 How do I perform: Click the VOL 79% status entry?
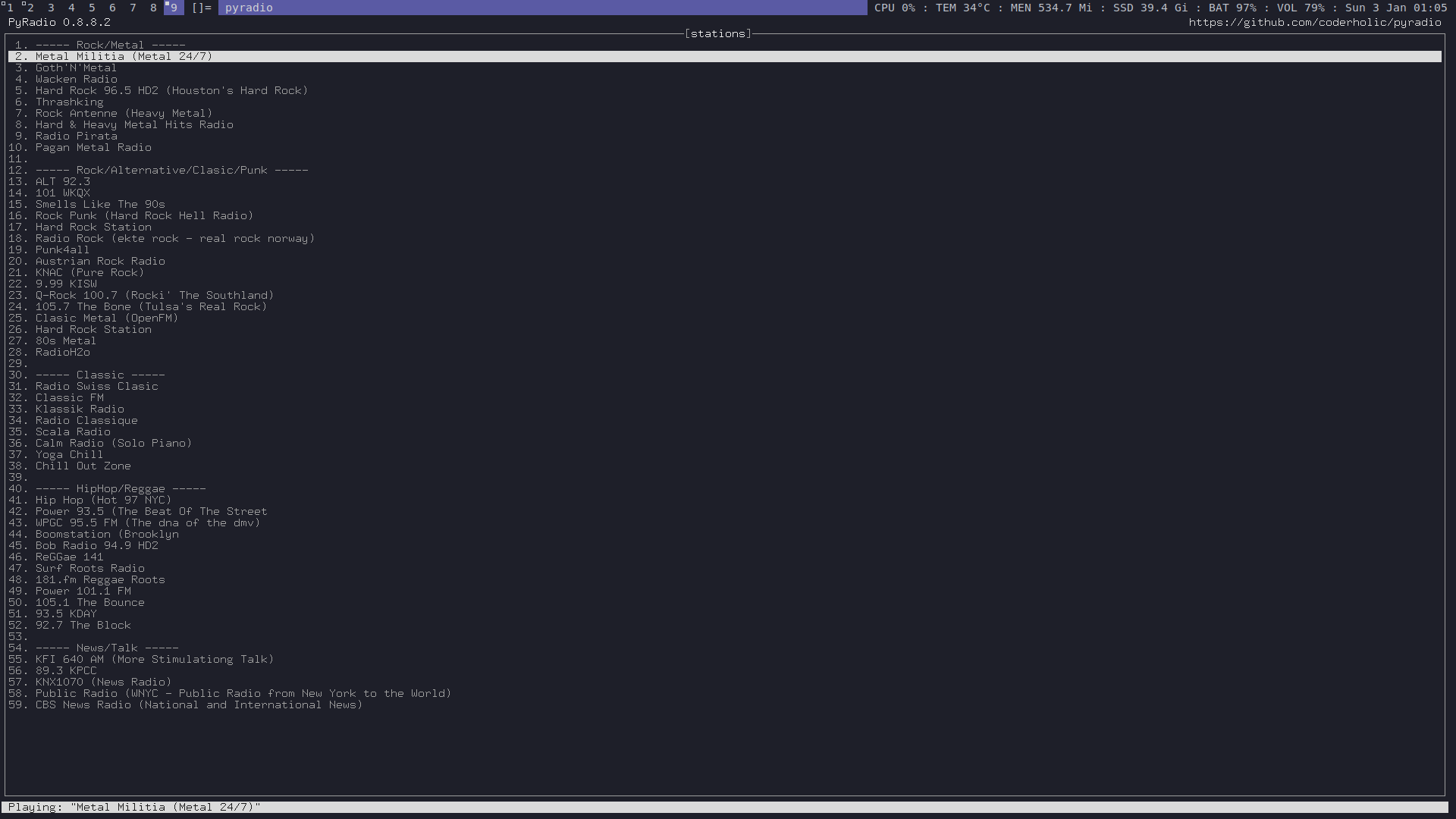click(1301, 8)
